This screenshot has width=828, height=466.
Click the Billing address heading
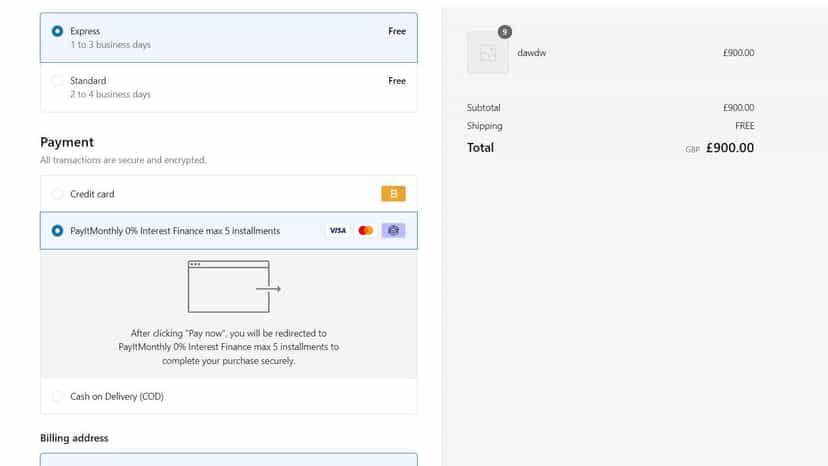coord(74,438)
